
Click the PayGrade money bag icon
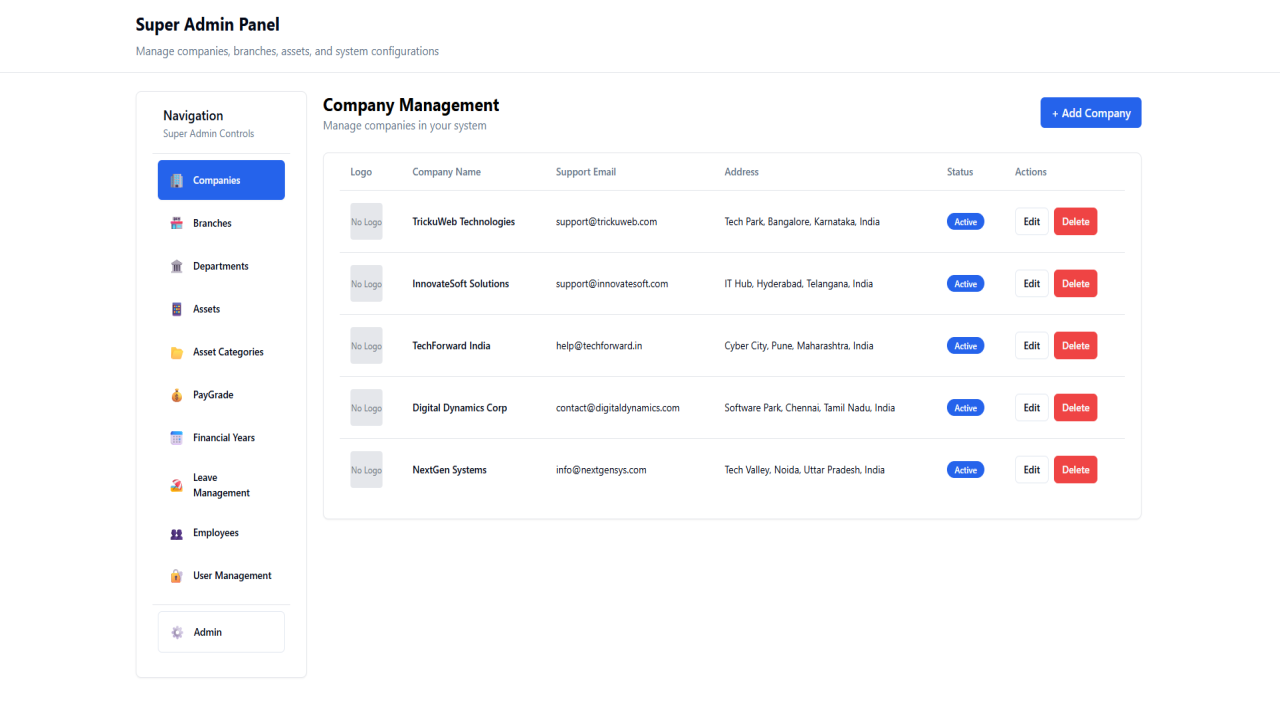(177, 396)
